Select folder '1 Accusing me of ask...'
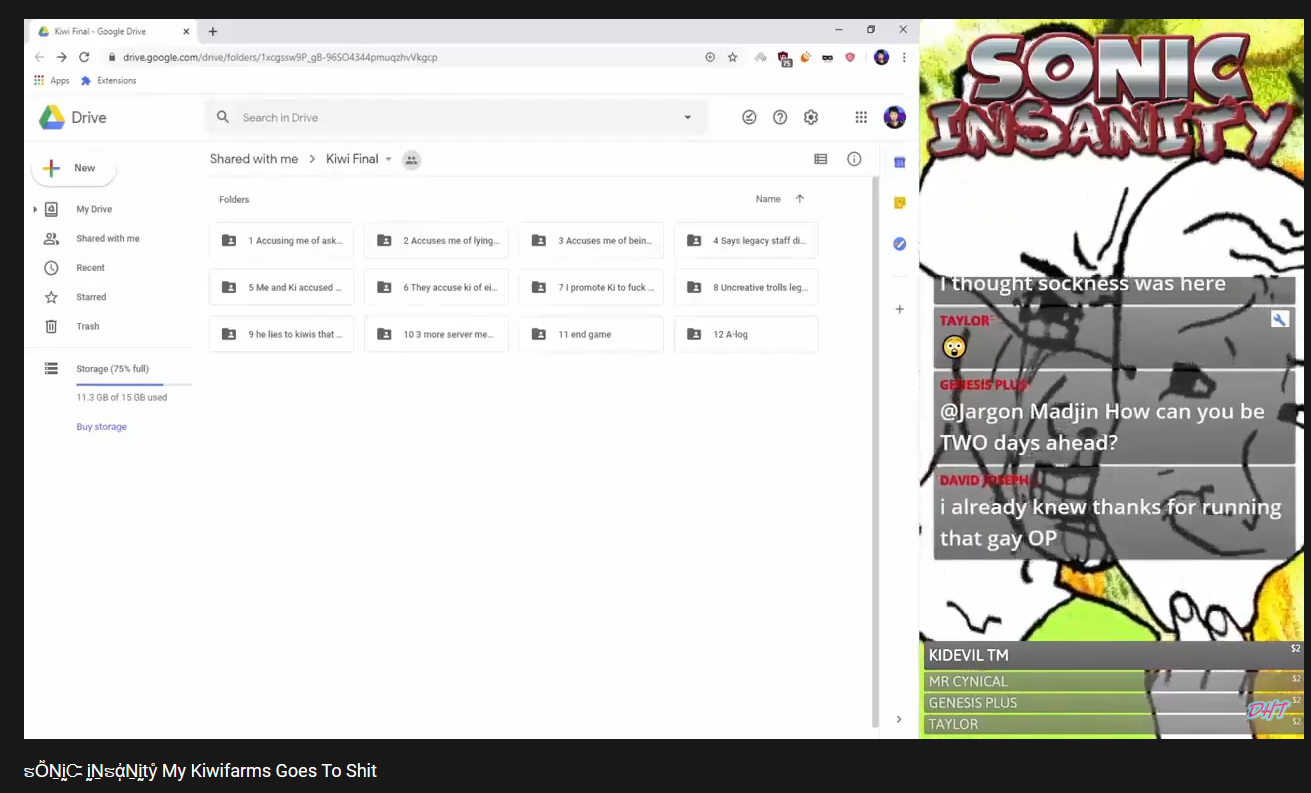The image size is (1311, 793). (x=281, y=241)
